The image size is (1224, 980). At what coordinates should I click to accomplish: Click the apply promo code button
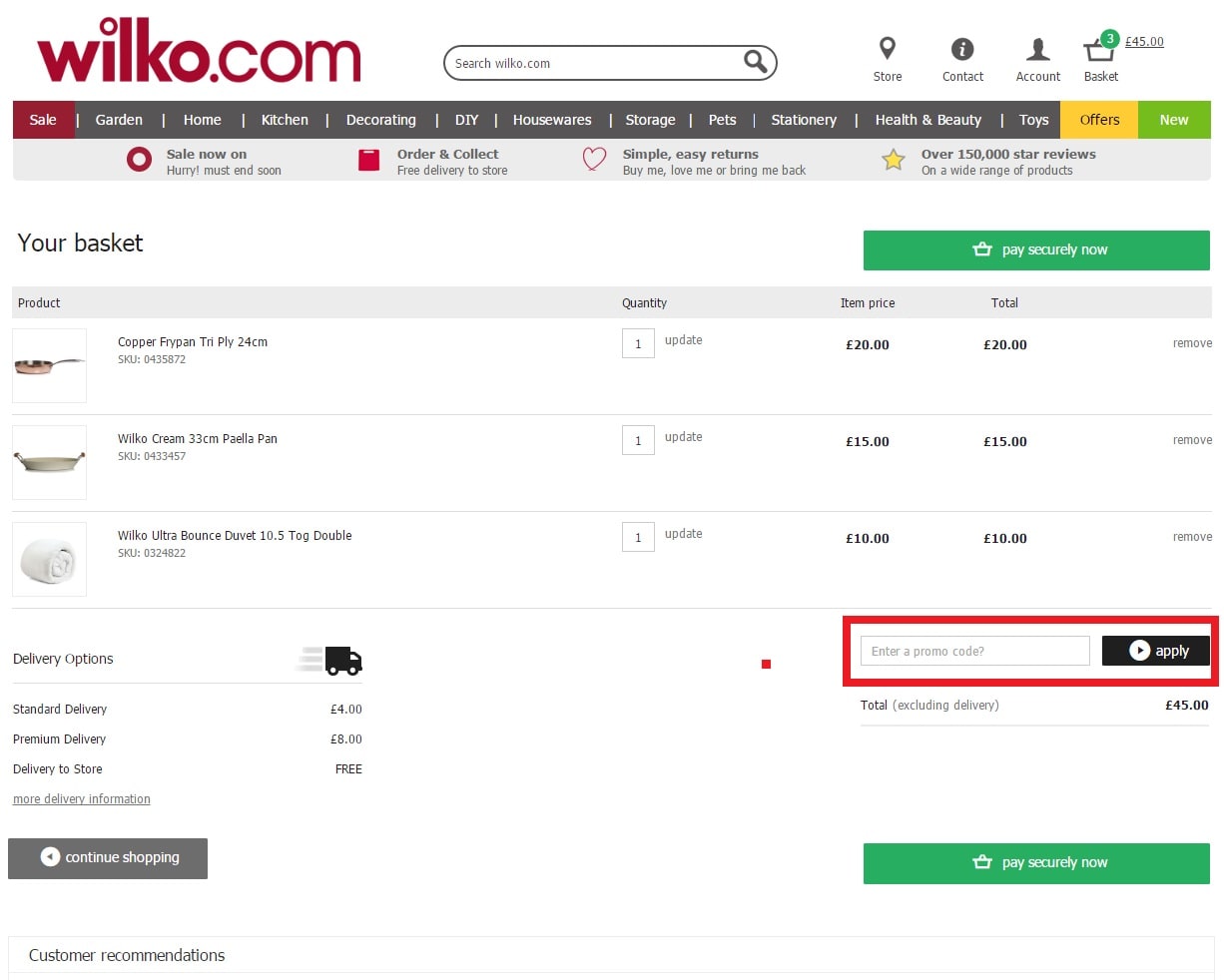1156,651
